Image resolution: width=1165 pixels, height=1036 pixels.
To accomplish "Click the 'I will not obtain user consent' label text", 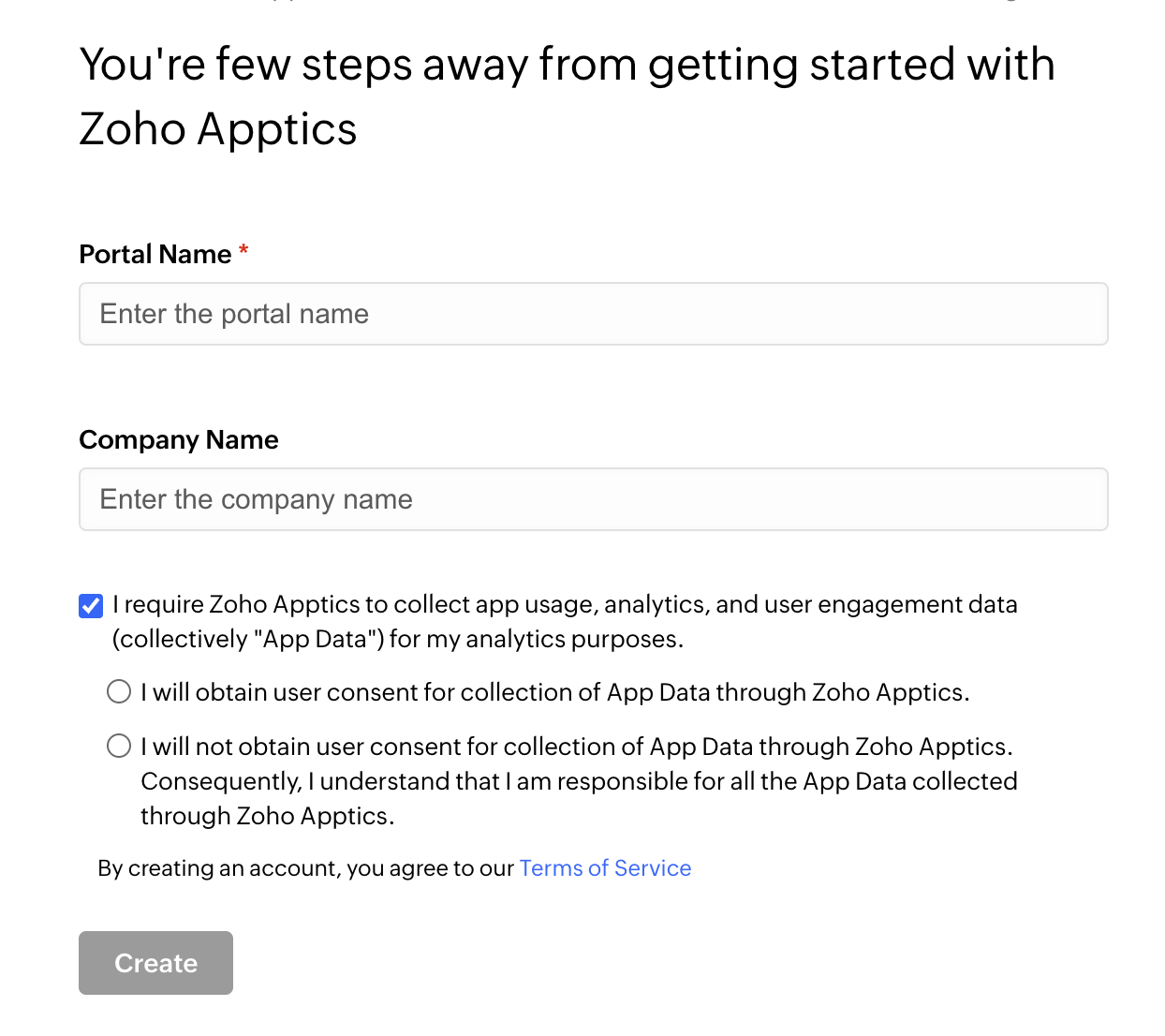I will 577,747.
